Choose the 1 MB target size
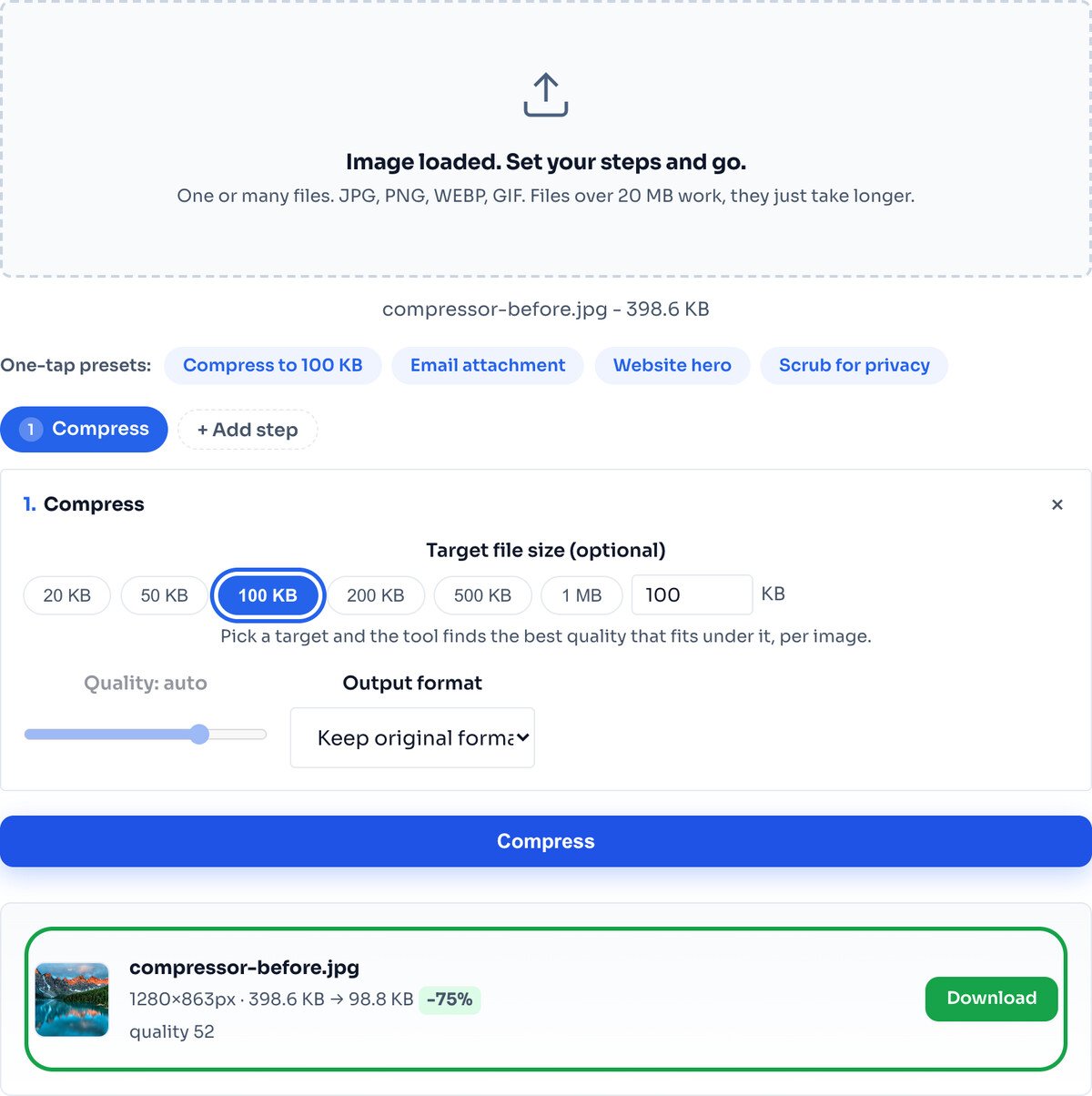 pyautogui.click(x=581, y=595)
